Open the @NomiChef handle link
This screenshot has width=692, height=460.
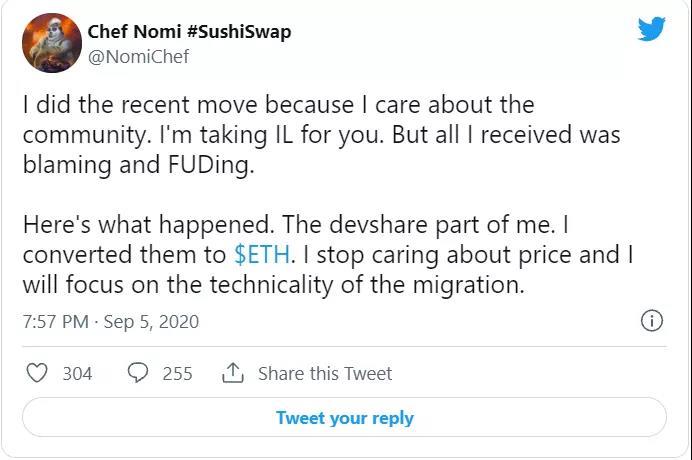[138, 56]
